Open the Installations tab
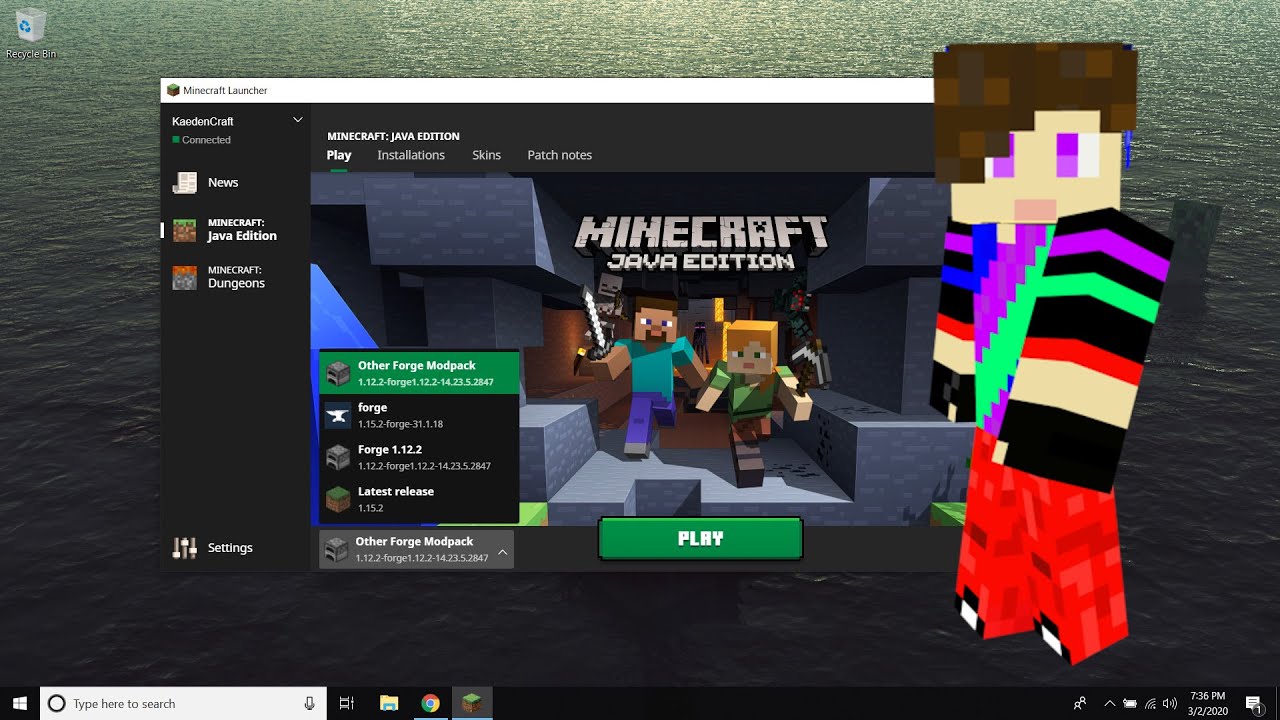The width and height of the screenshot is (1280, 720). tap(411, 155)
